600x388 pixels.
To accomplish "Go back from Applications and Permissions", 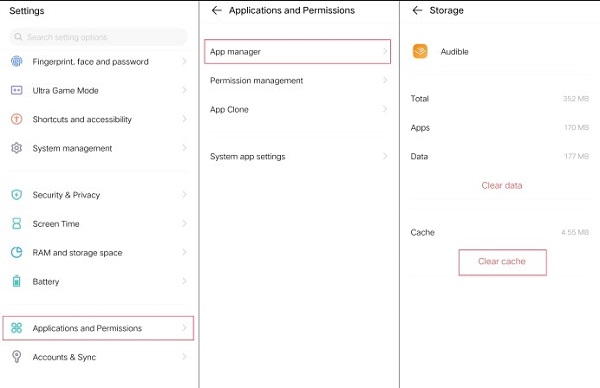I will (217, 10).
